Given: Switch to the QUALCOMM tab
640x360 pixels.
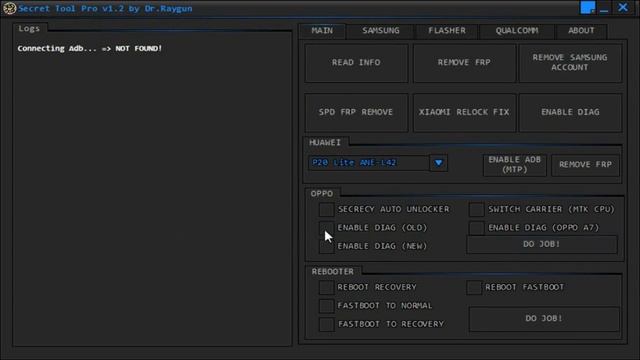Looking at the screenshot, I should point(517,31).
